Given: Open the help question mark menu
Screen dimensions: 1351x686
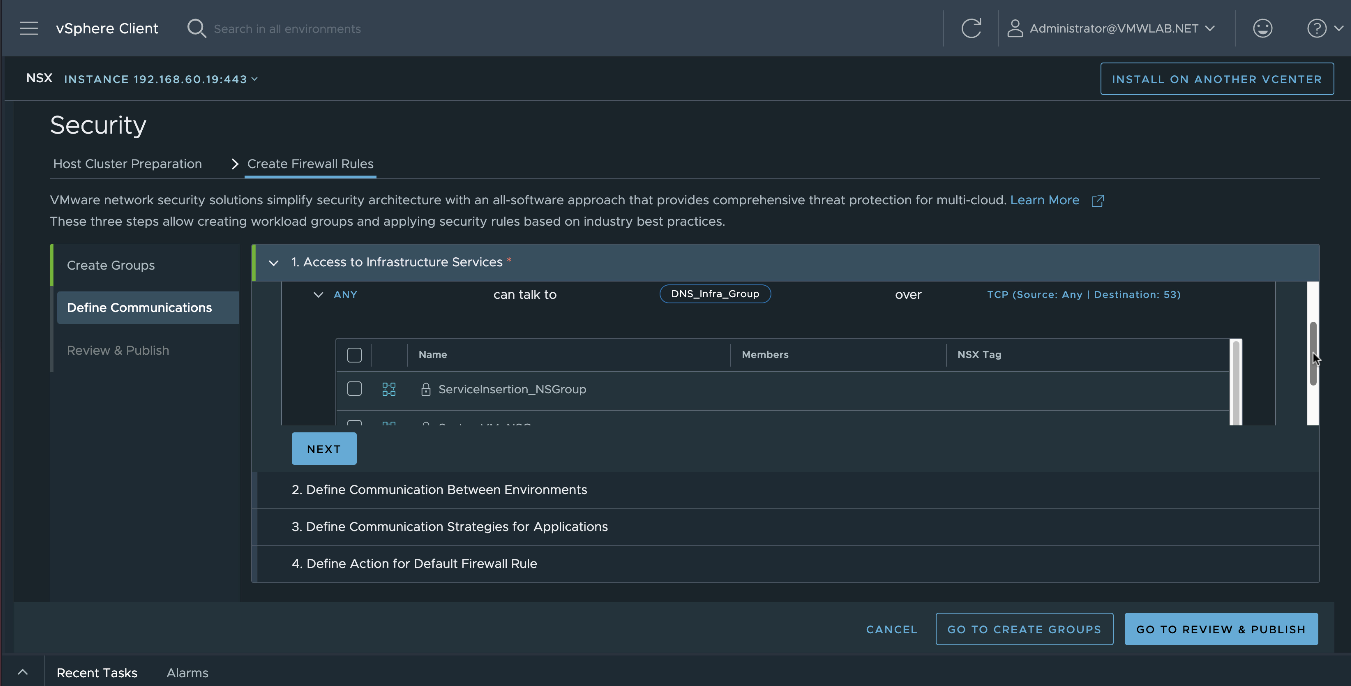Looking at the screenshot, I should (x=1325, y=28).
